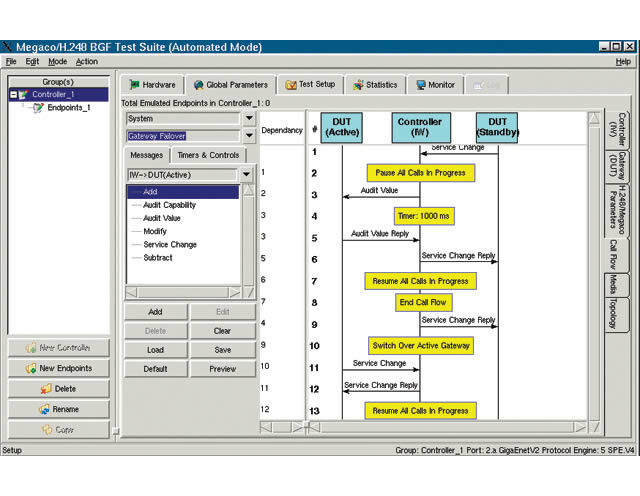Switch to Timers & Controls tab
This screenshot has height=496, width=640.
click(x=208, y=155)
